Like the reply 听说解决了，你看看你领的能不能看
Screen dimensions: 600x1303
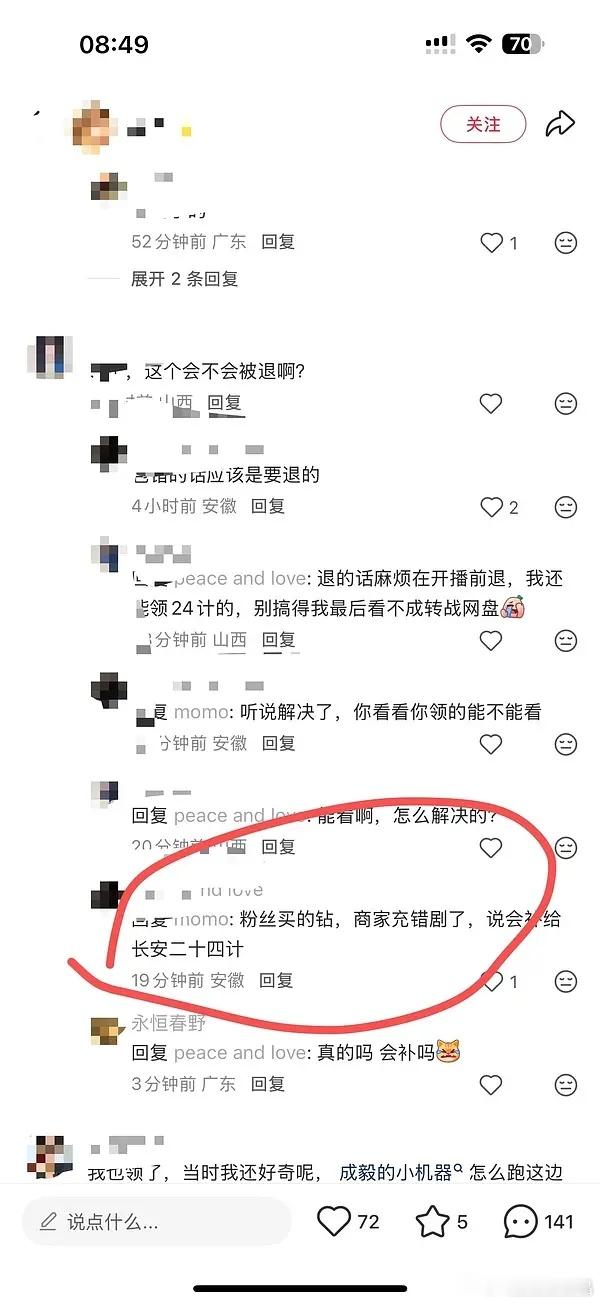[491, 744]
